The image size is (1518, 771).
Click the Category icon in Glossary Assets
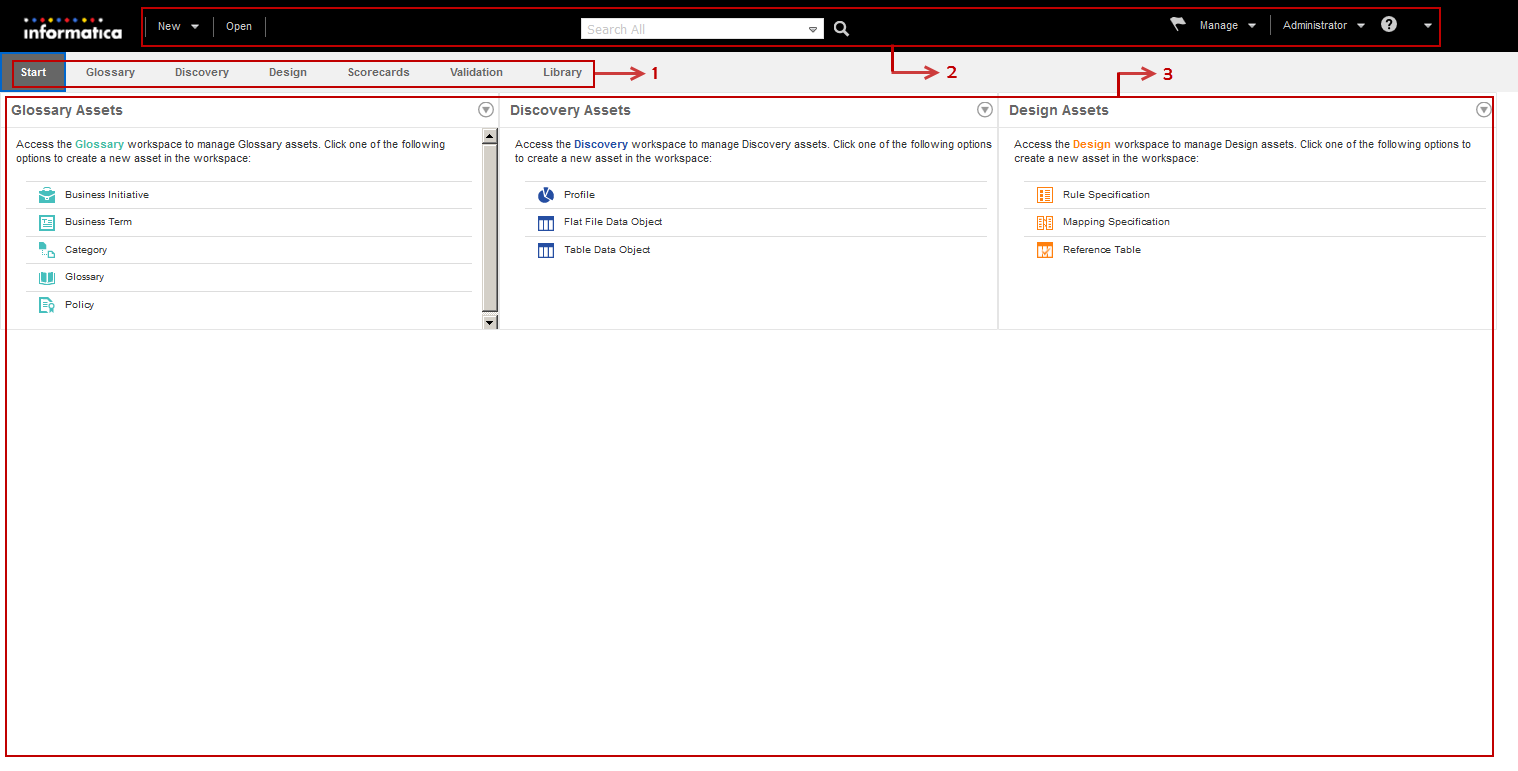[46, 250]
